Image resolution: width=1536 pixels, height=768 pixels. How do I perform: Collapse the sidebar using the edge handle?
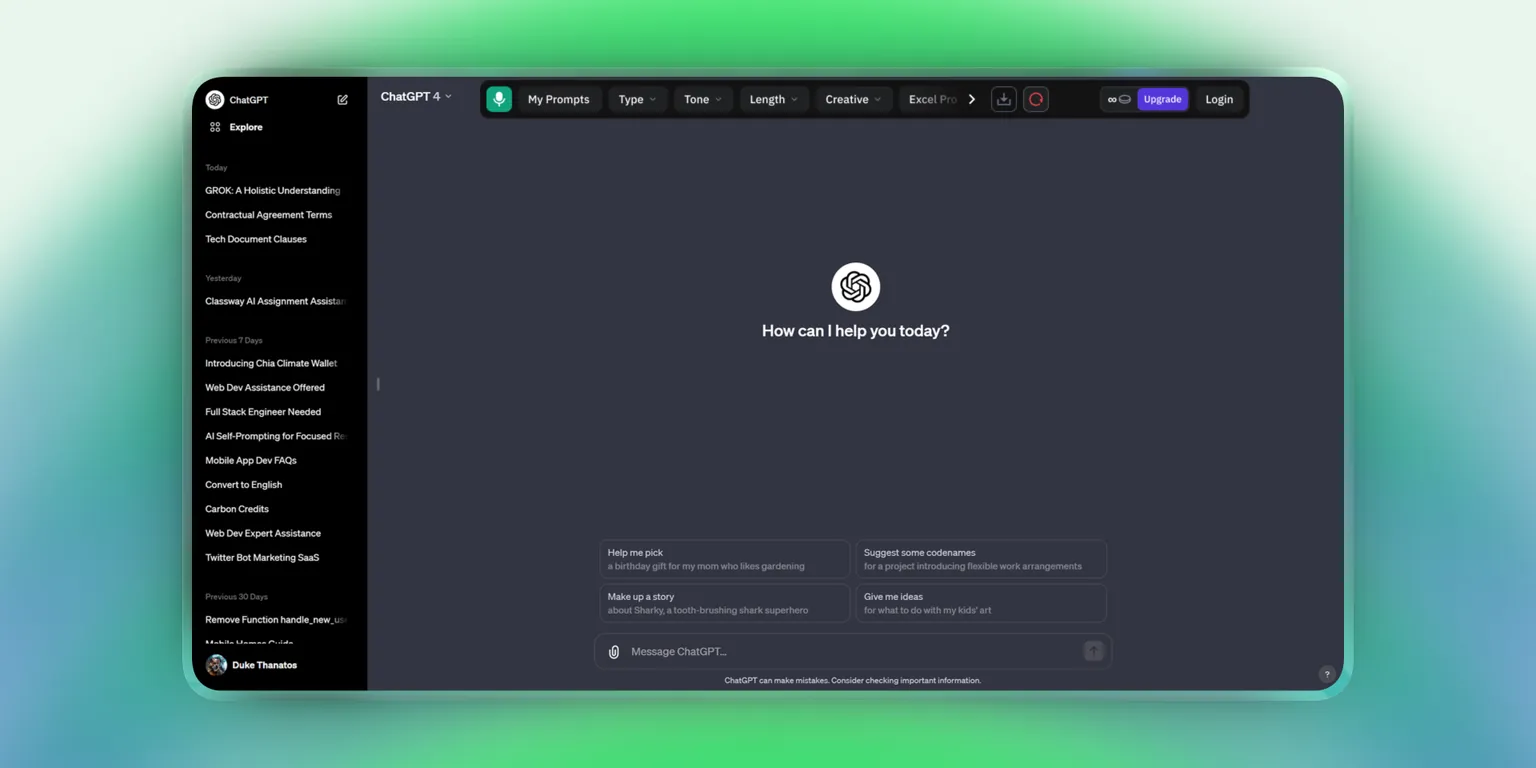(x=378, y=384)
